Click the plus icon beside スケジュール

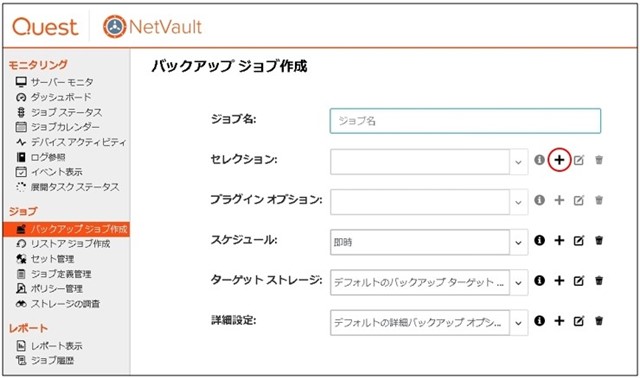coord(559,240)
